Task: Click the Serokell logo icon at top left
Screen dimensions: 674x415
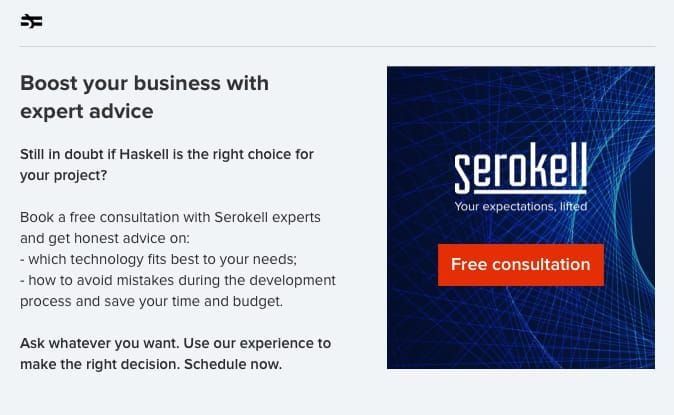Action: (x=31, y=21)
